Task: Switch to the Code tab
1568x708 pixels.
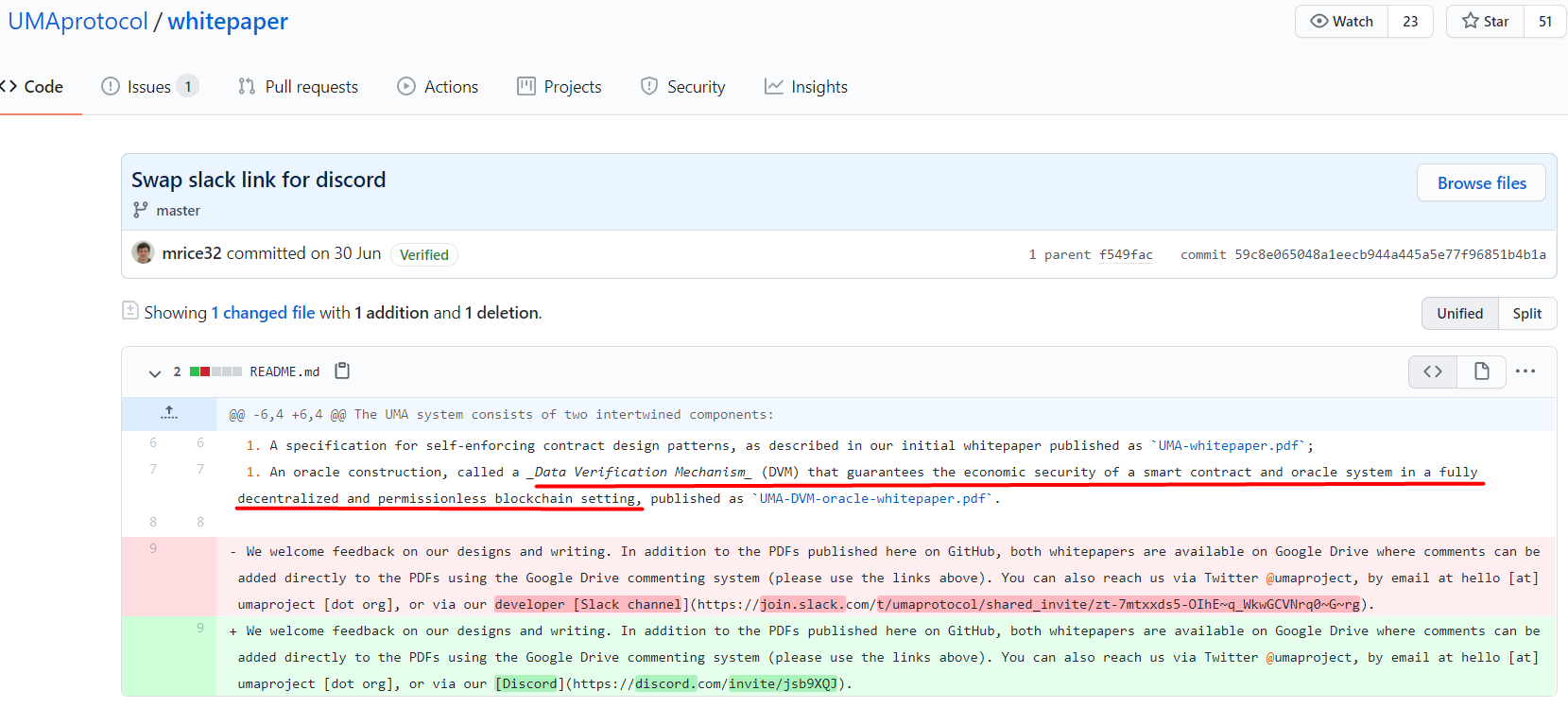Action: (x=33, y=87)
